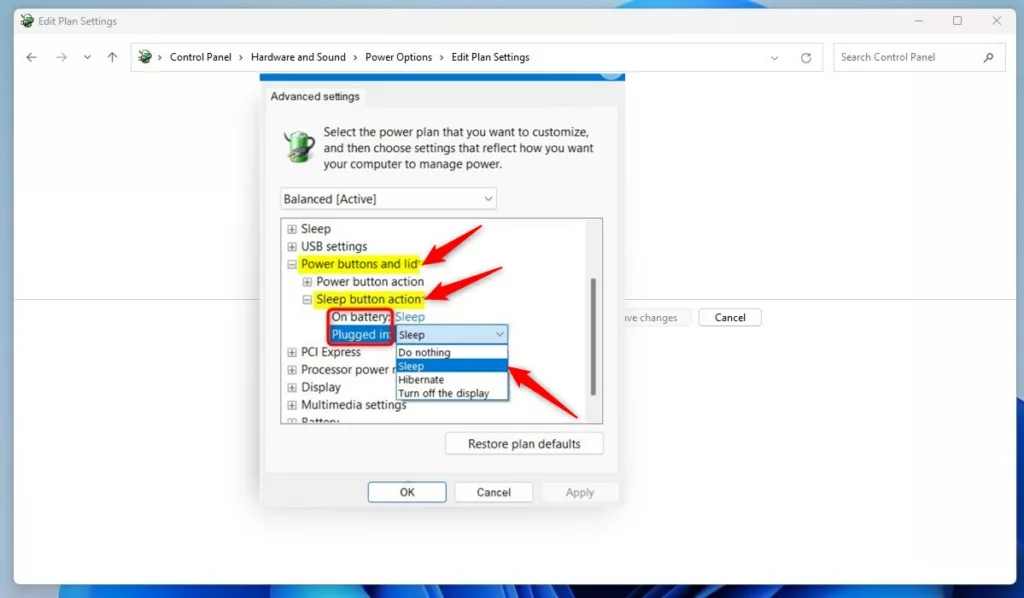Expand Processor power management node
This screenshot has width=1024, height=598.
click(292, 370)
